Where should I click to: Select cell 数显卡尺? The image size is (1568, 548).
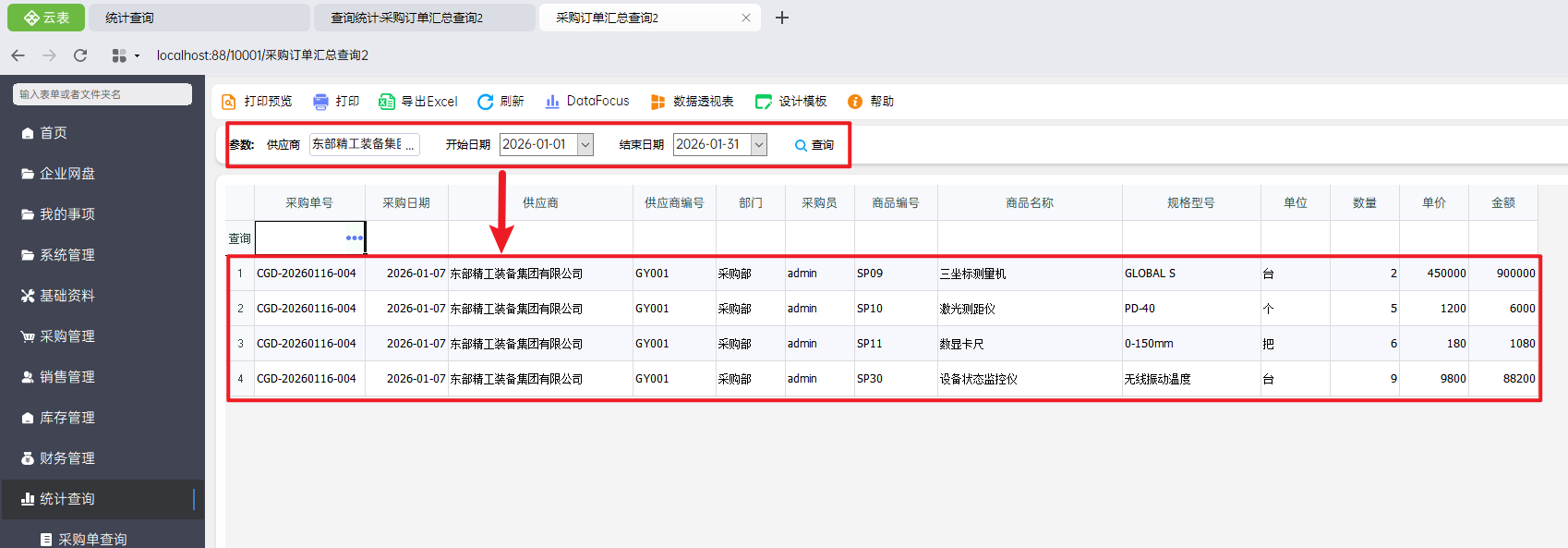point(1030,344)
